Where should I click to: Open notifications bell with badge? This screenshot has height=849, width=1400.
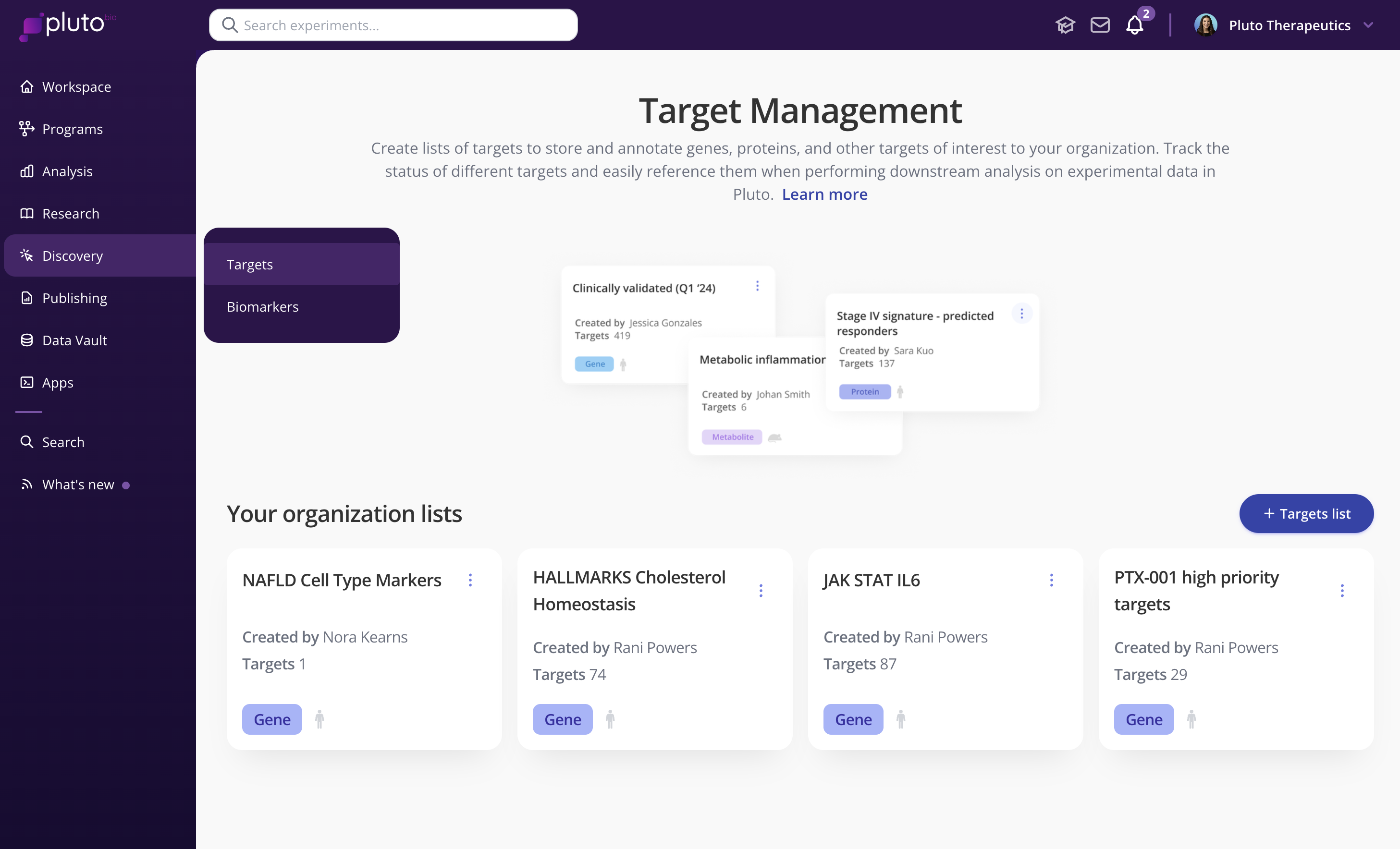[x=1135, y=25]
